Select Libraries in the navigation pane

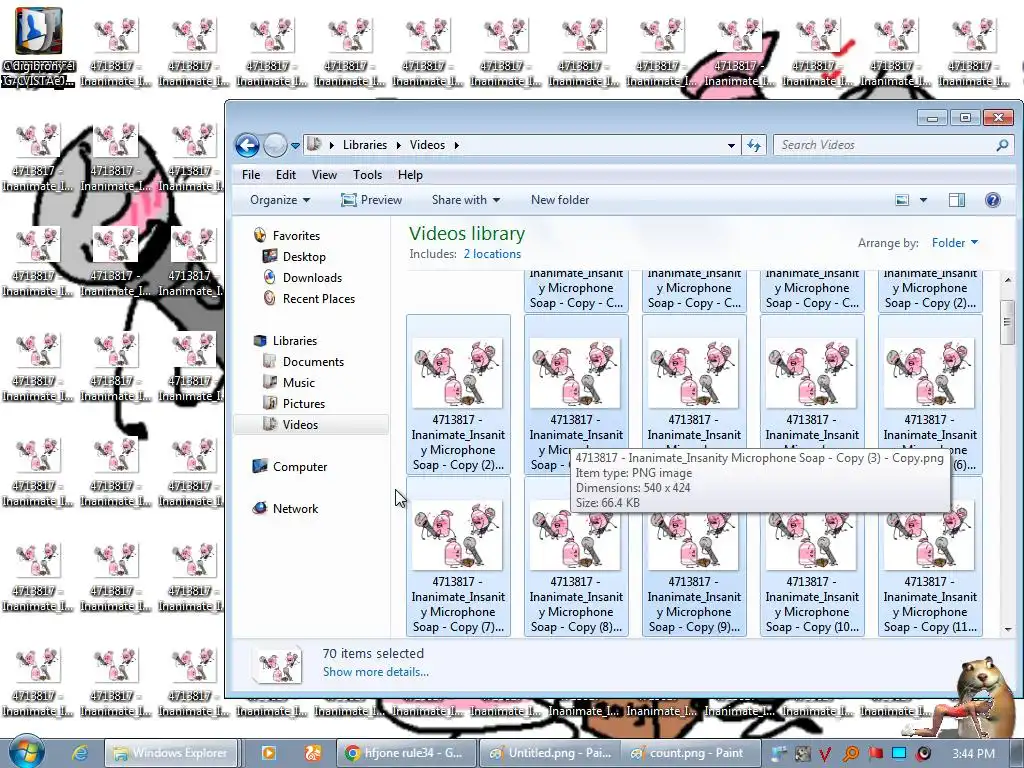(295, 341)
